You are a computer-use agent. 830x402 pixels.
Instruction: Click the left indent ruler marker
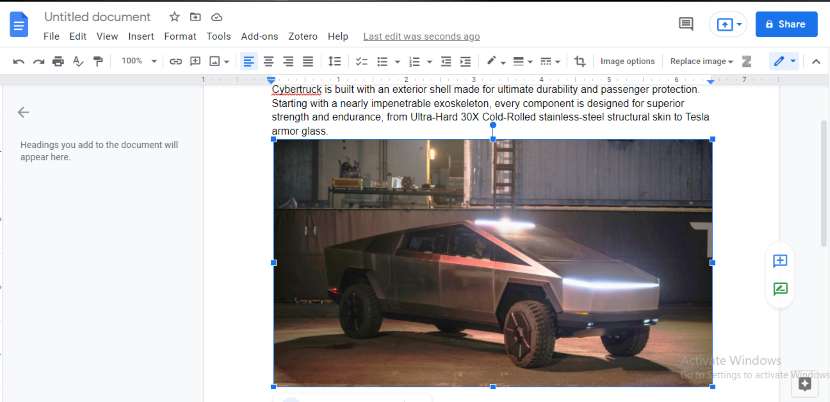click(271, 82)
